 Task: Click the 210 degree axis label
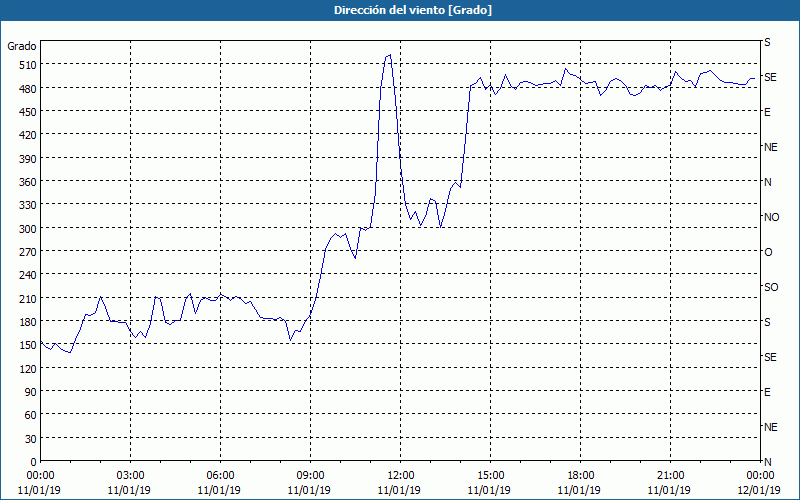coord(28,299)
